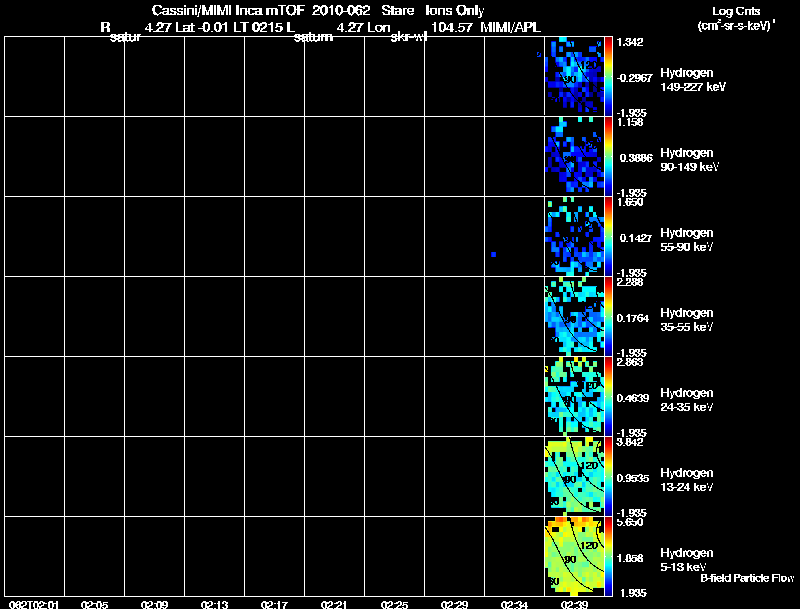Click the colorbar midpoint value "0.1764"

pos(633,318)
